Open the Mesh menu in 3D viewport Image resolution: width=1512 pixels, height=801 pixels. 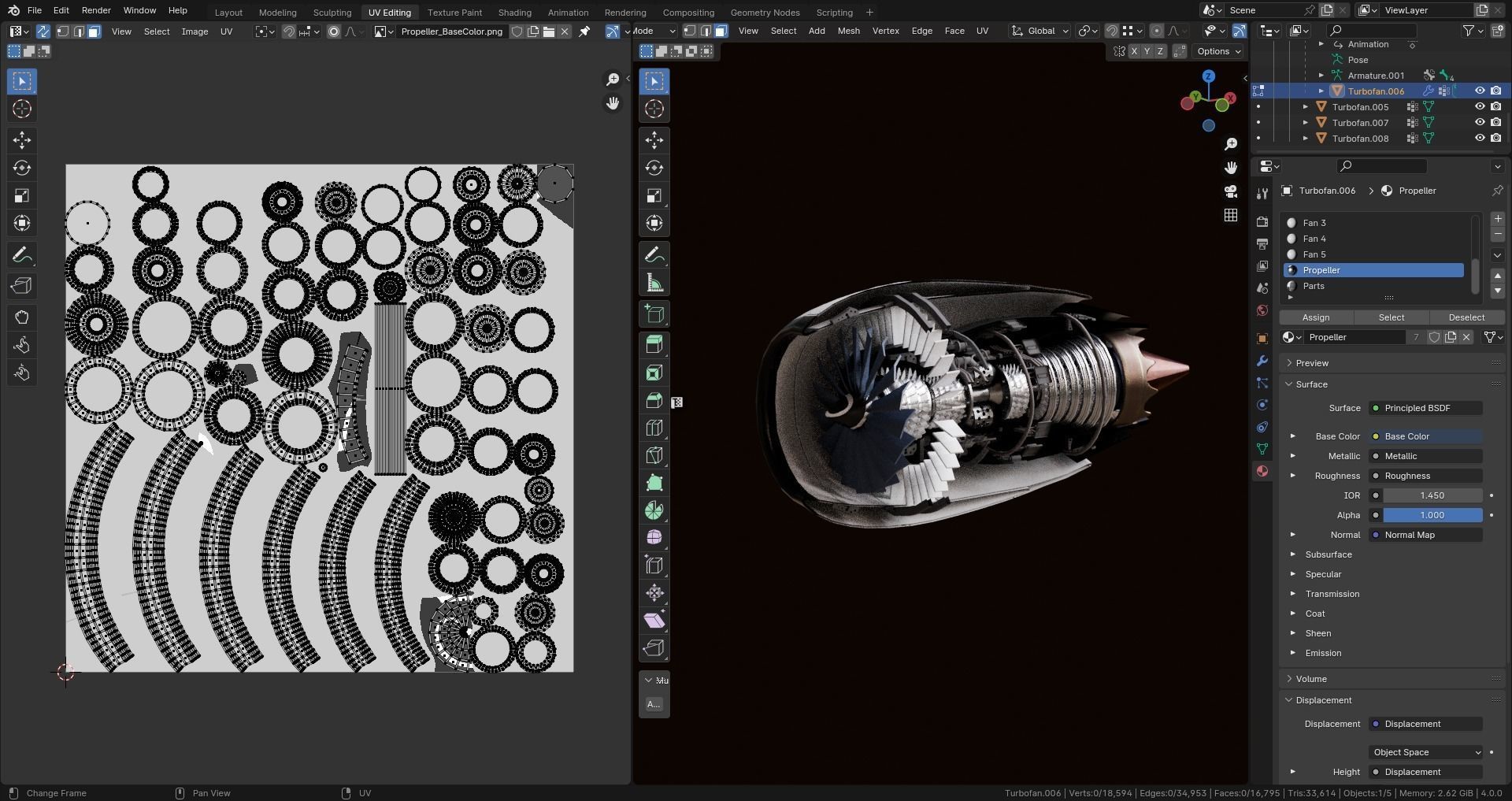[x=848, y=31]
